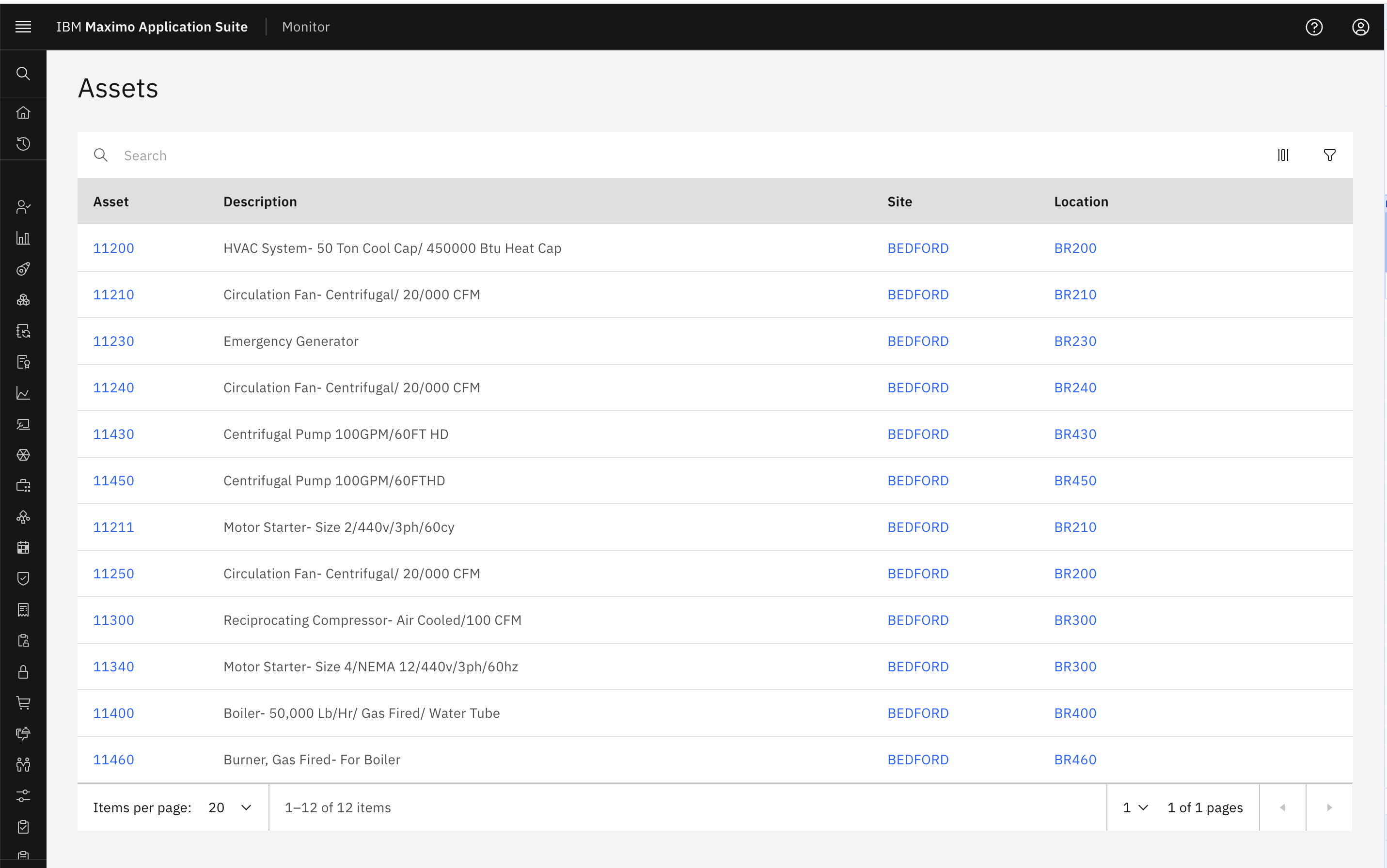The height and width of the screenshot is (868, 1387).
Task: Go to the Home sidebar icon
Action: click(x=23, y=112)
